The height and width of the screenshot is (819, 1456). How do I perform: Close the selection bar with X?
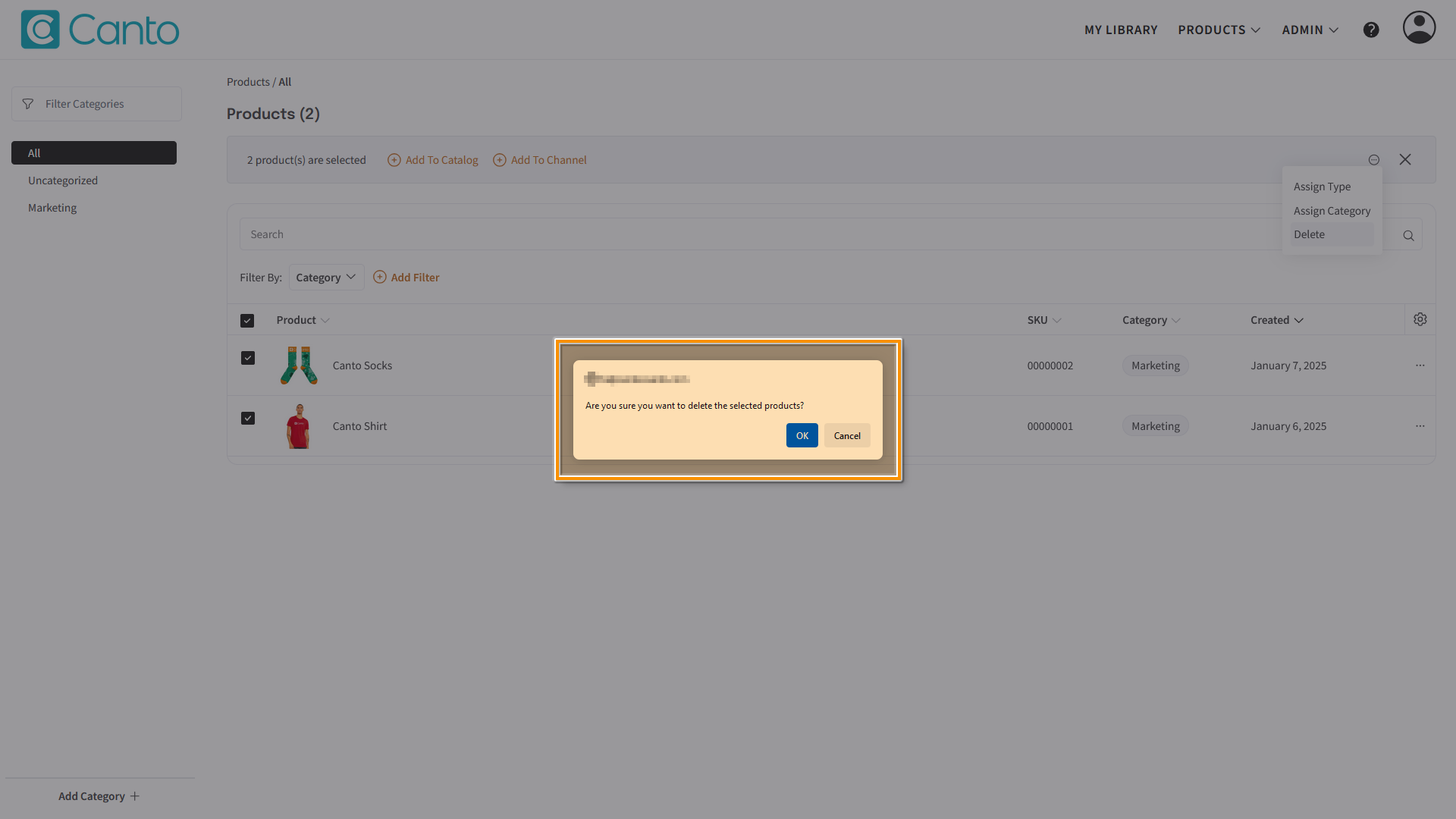1405,159
